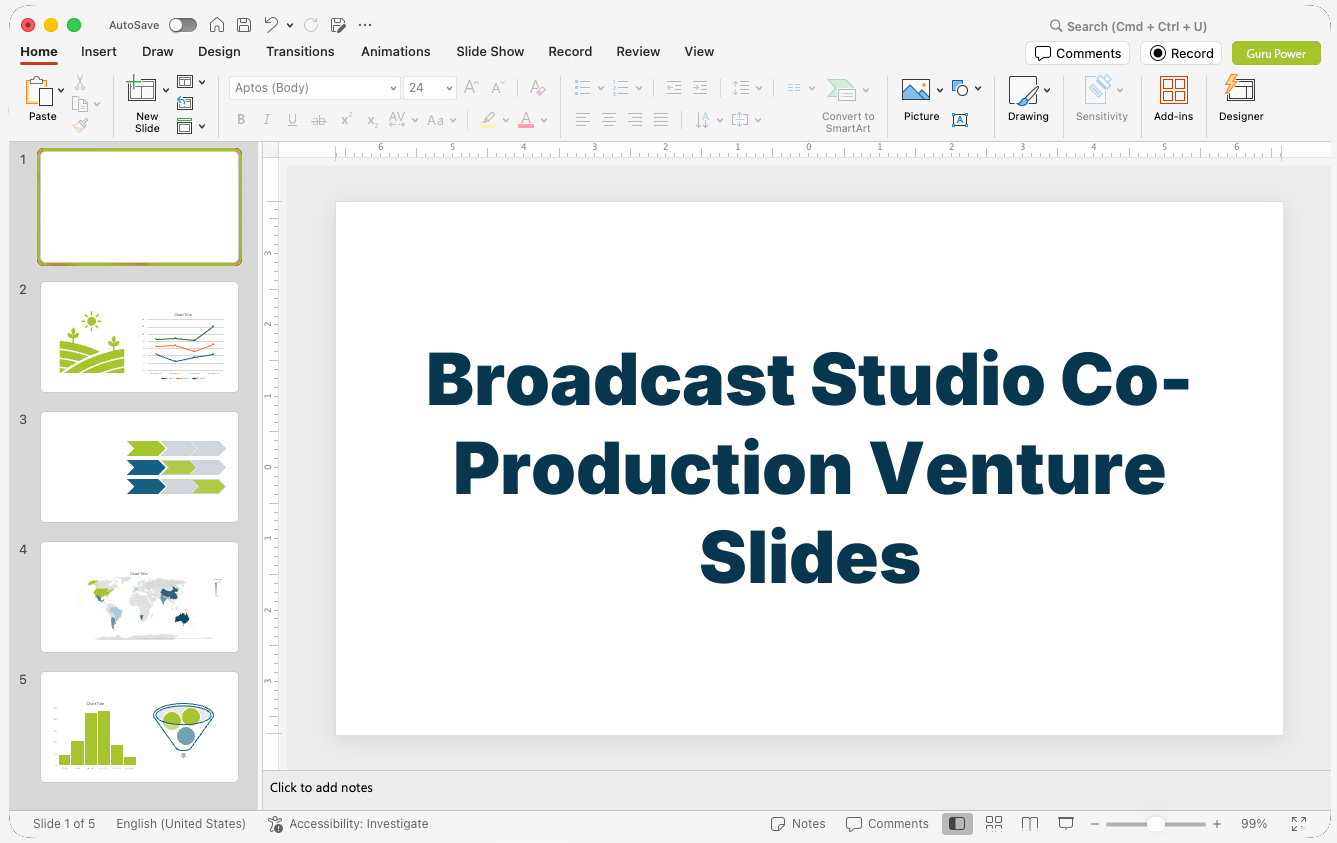Toggle Notes in the status bar

tap(798, 824)
